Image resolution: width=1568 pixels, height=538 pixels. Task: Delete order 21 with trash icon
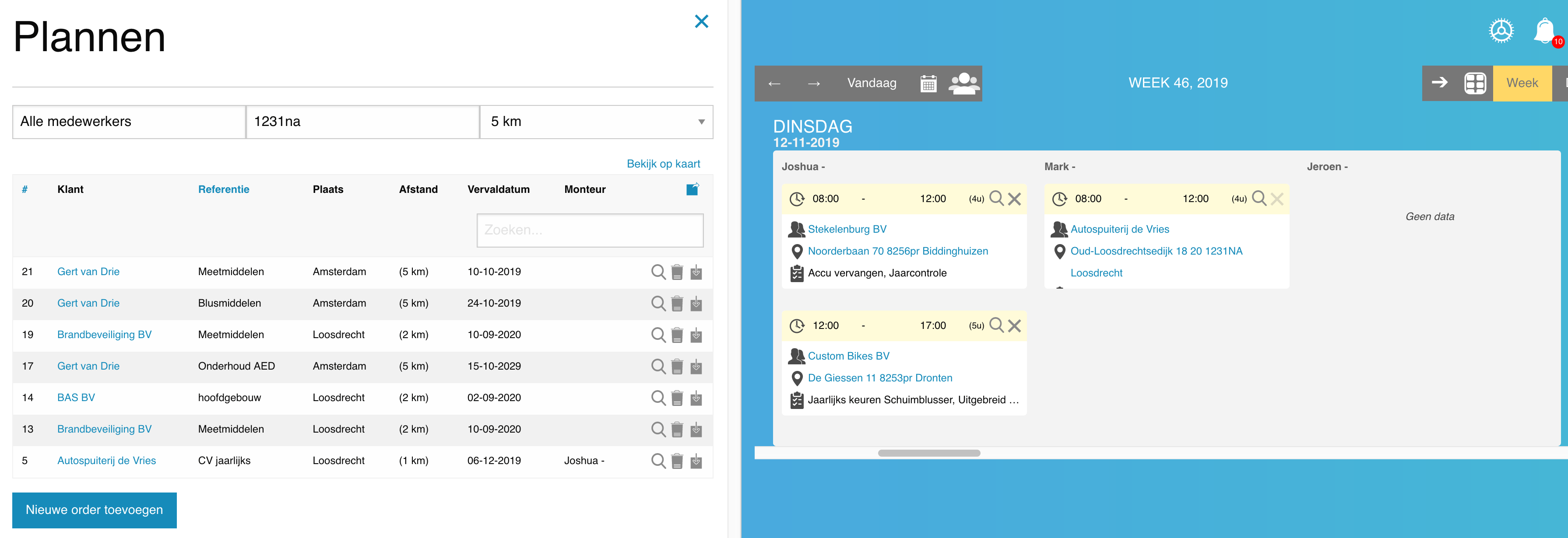tap(677, 272)
